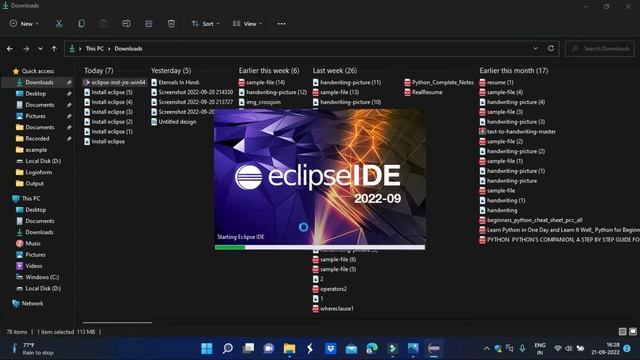Open Music under This PC
The height and width of the screenshot is (360, 640).
(33, 243)
